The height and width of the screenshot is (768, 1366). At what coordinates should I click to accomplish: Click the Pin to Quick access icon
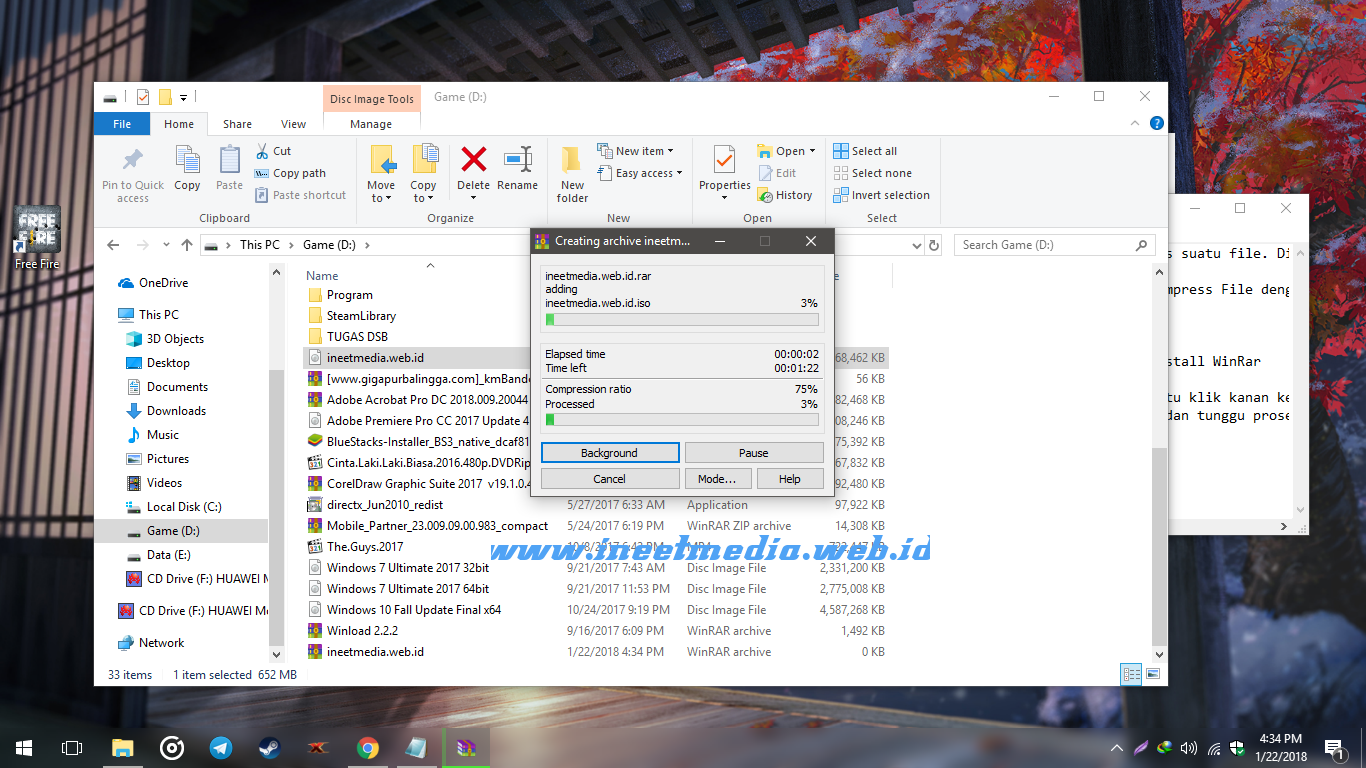(x=133, y=161)
